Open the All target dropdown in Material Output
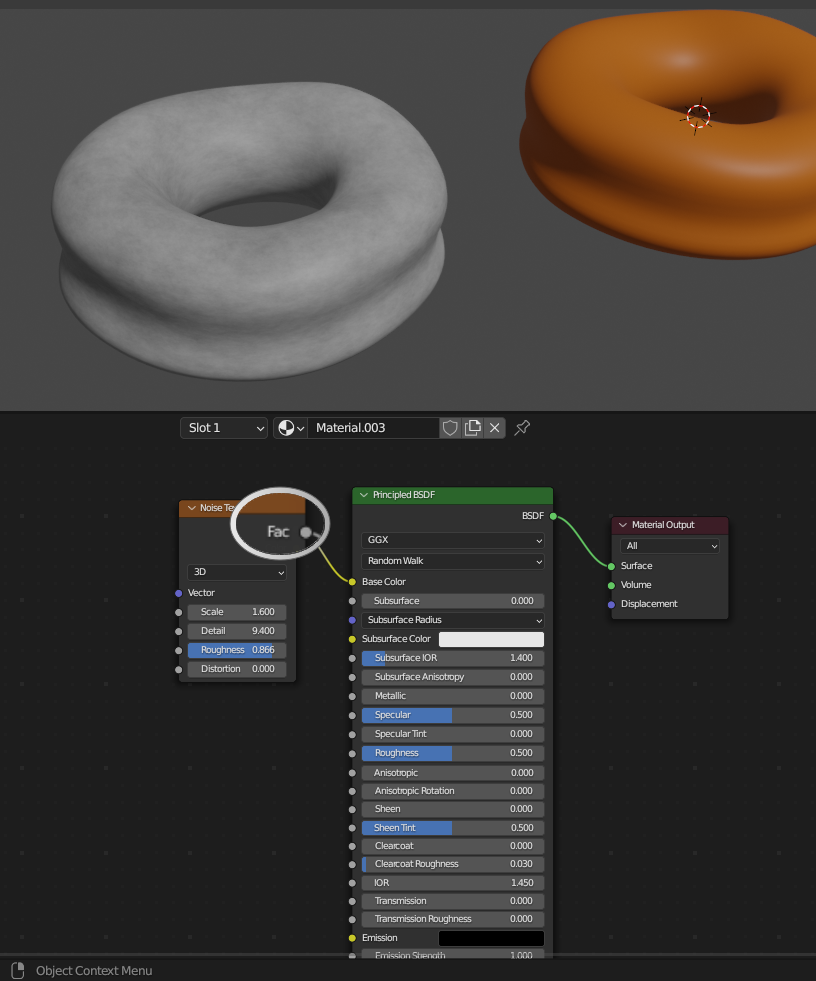Viewport: 816px width, 981px height. click(670, 546)
